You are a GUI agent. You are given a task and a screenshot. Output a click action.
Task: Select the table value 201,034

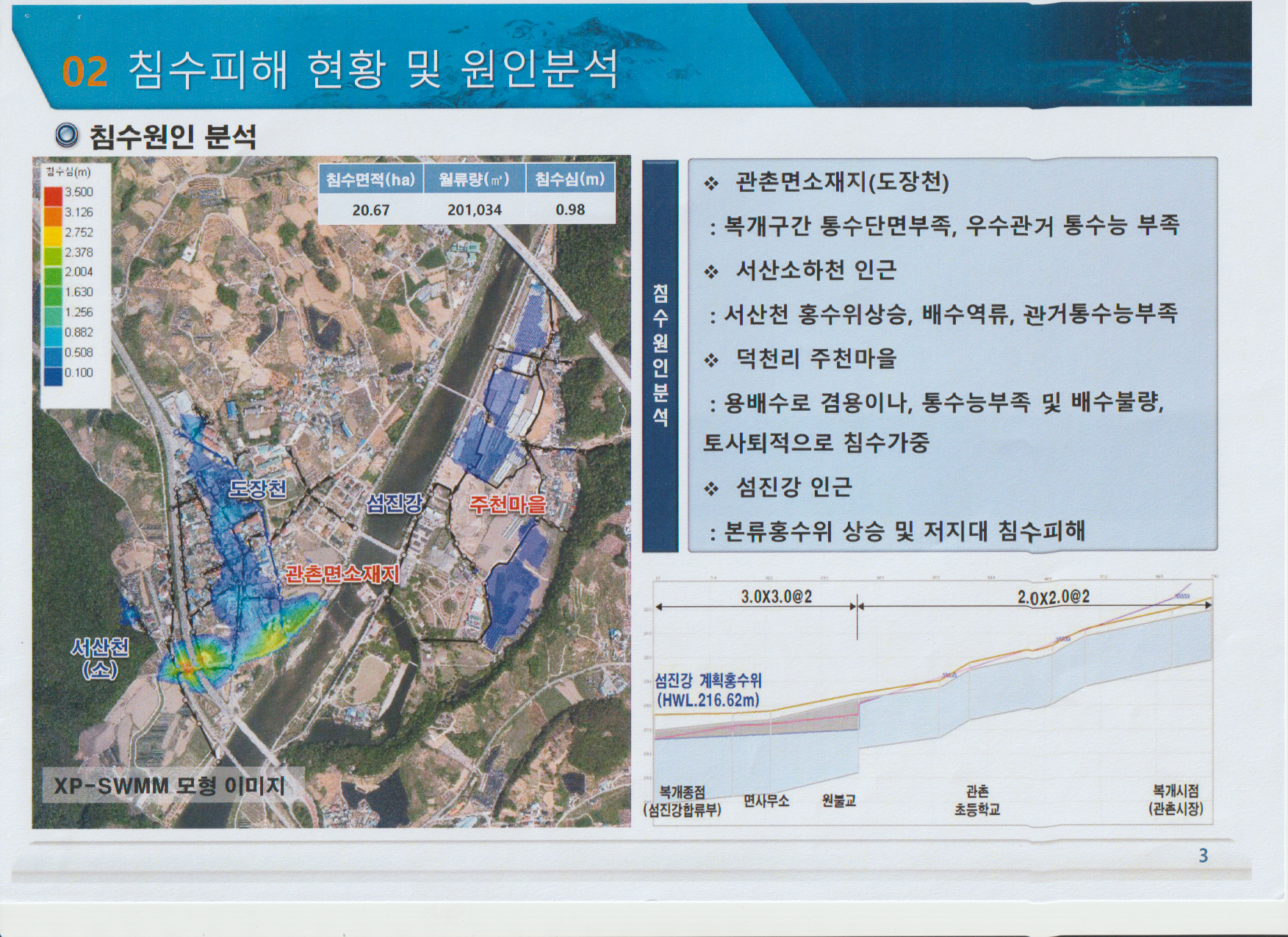(x=475, y=210)
